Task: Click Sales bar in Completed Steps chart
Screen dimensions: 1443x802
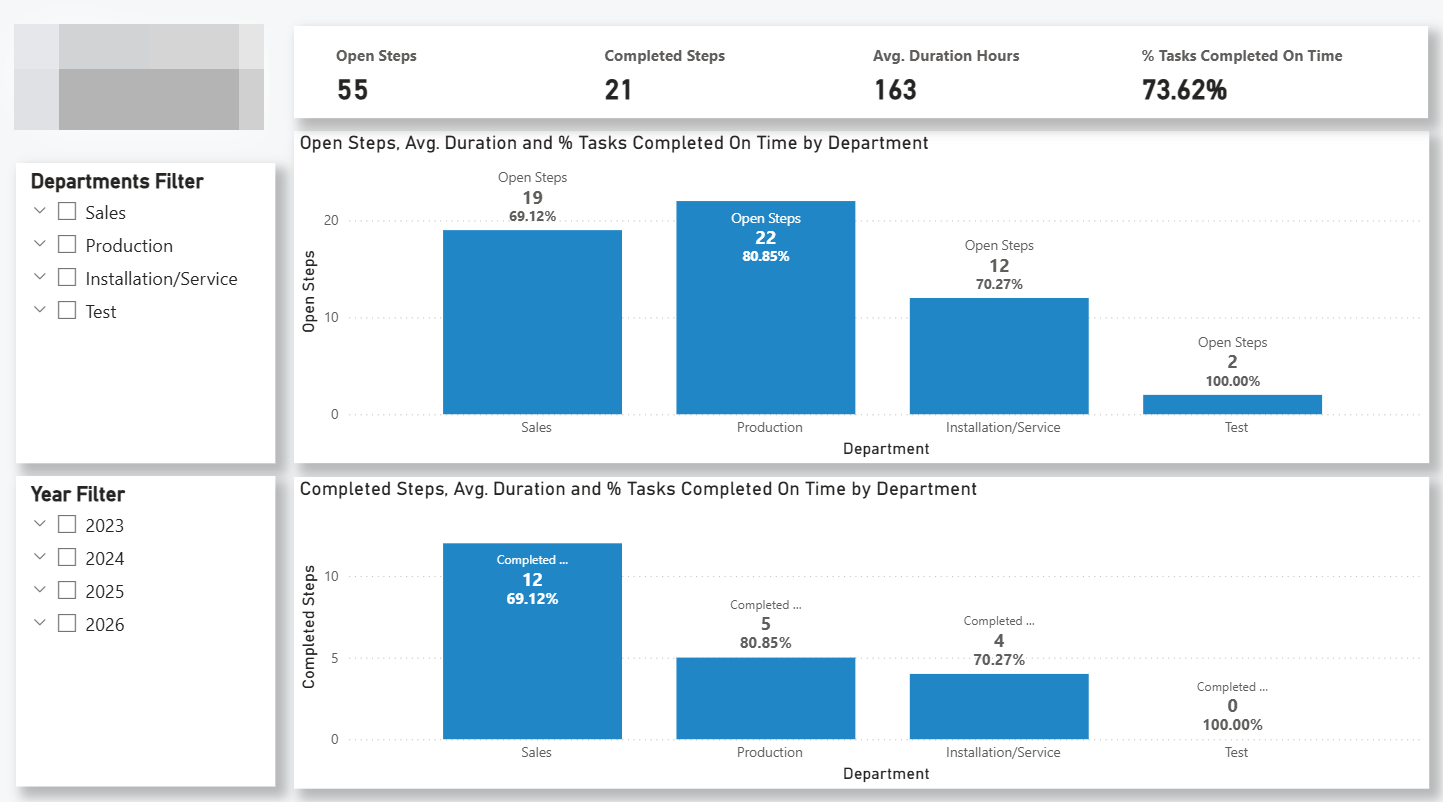Action: [x=532, y=660]
